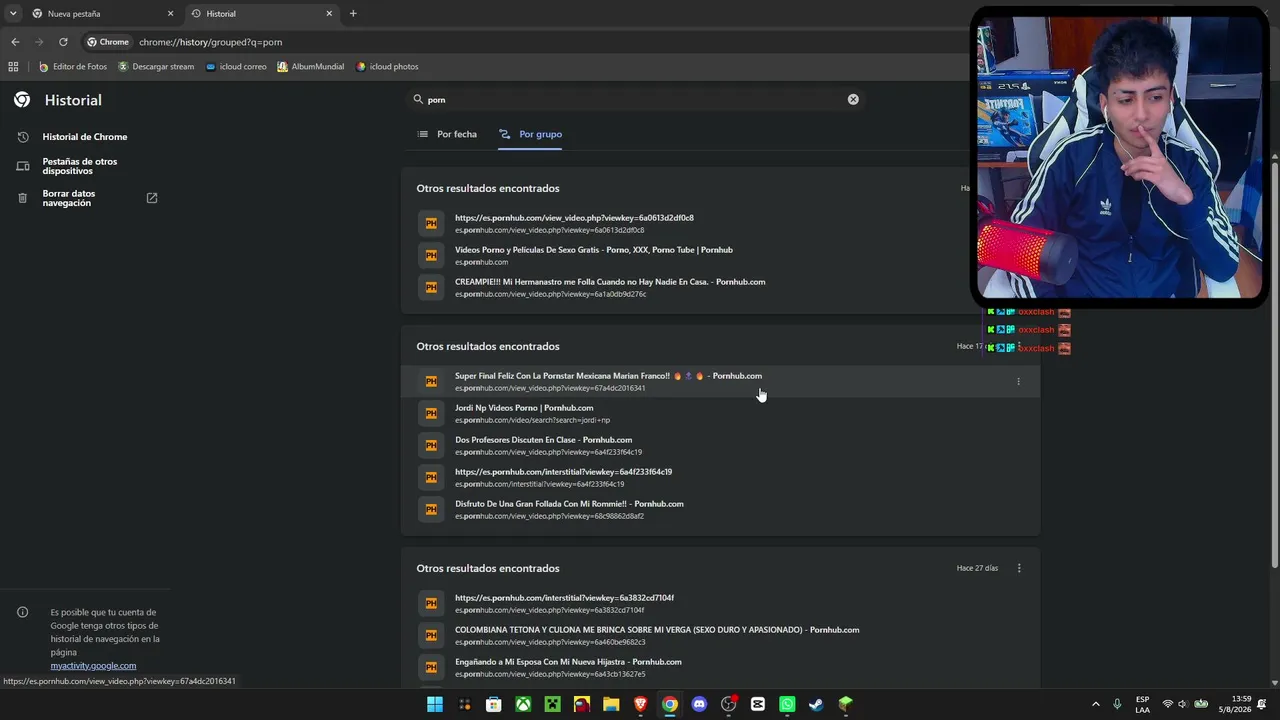This screenshot has width=1280, height=720.
Task: Switch to the Nueva pestaña tab
Action: (x=100, y=14)
